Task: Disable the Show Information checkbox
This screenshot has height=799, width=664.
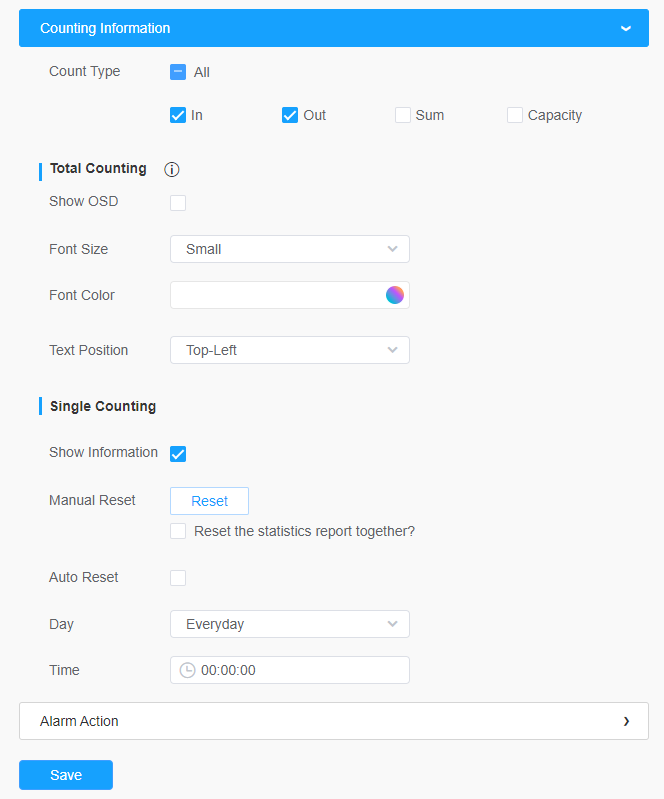Action: click(178, 454)
